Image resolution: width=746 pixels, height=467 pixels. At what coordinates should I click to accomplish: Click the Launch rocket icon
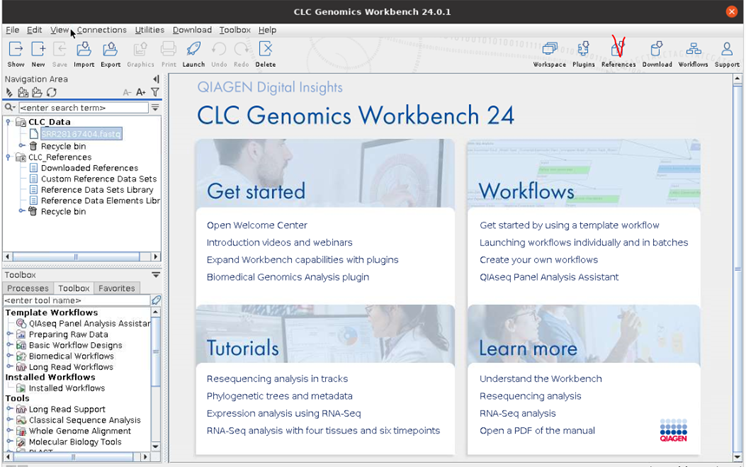coord(193,49)
